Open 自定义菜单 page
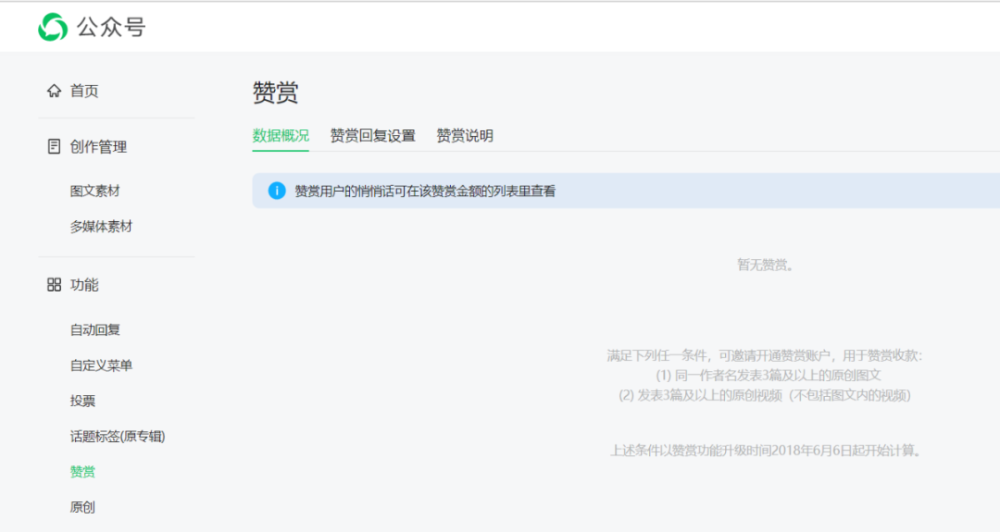 pos(101,366)
